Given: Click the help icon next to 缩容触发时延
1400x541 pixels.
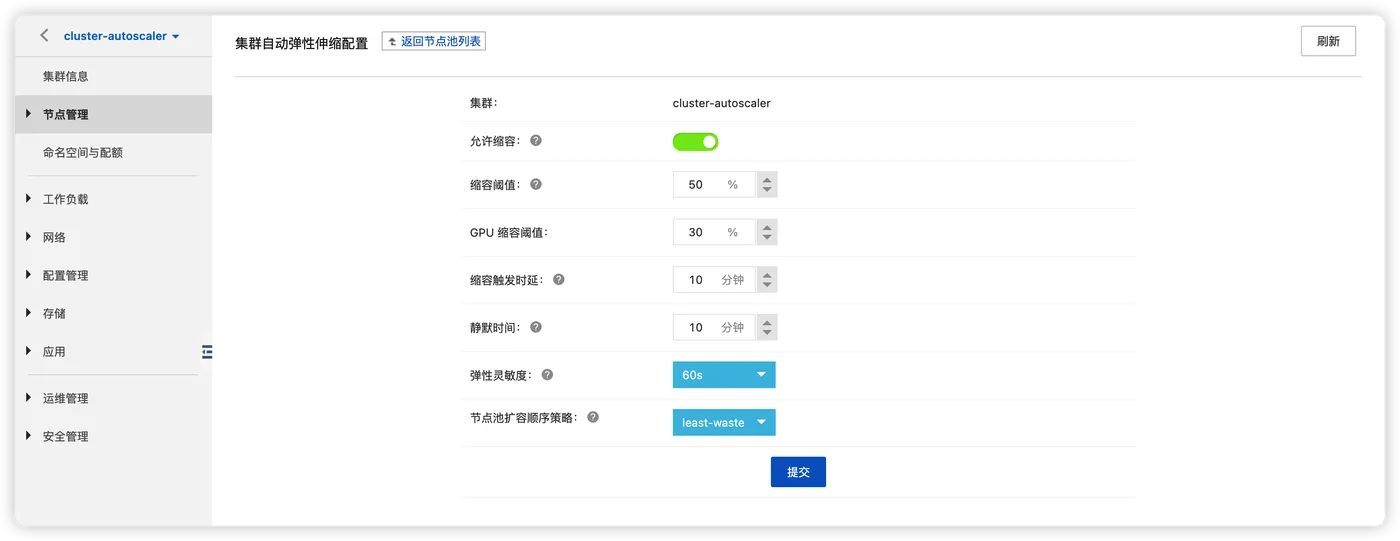Looking at the screenshot, I should 559,279.
